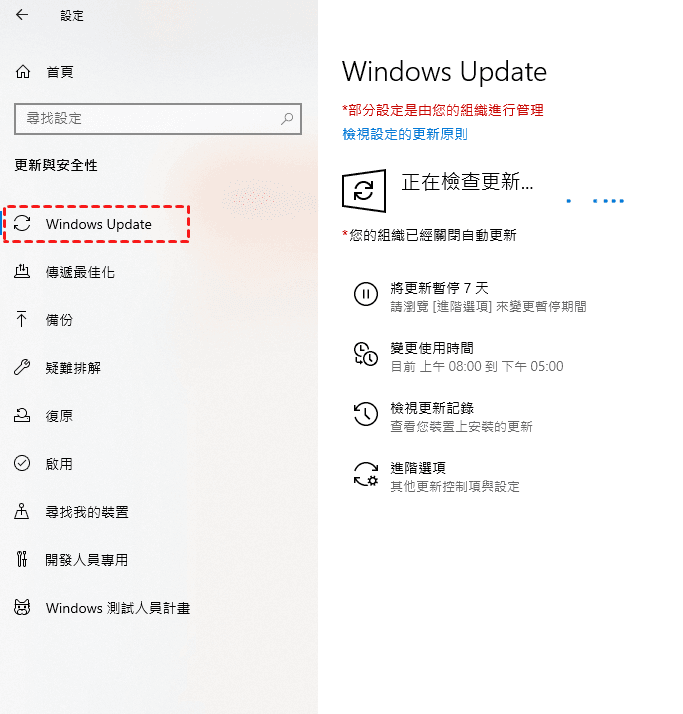Image resolution: width=683 pixels, height=714 pixels.
Task: Select Windows Update in the sidebar
Action: pos(96,224)
